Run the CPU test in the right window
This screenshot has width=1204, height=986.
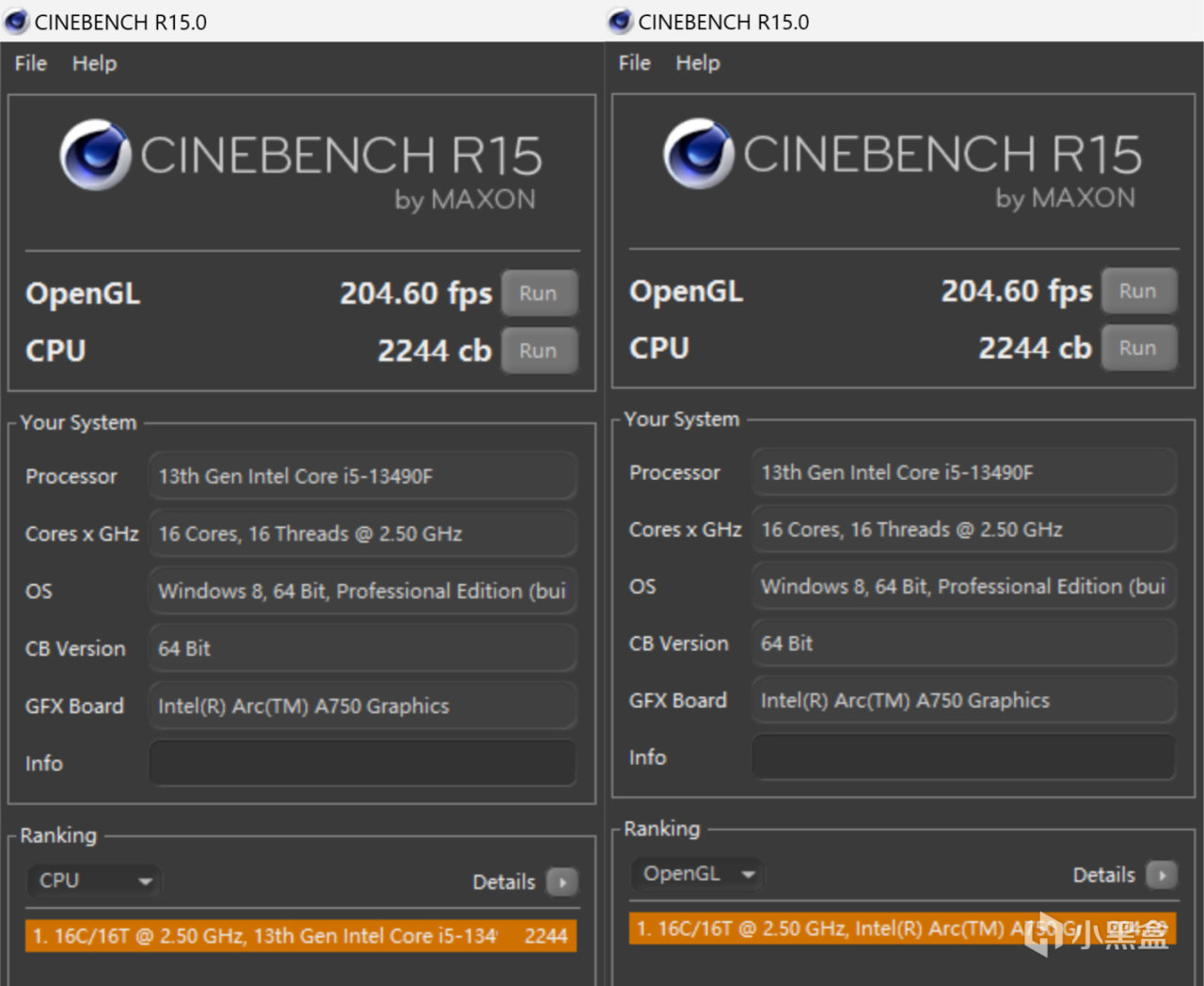(1139, 347)
